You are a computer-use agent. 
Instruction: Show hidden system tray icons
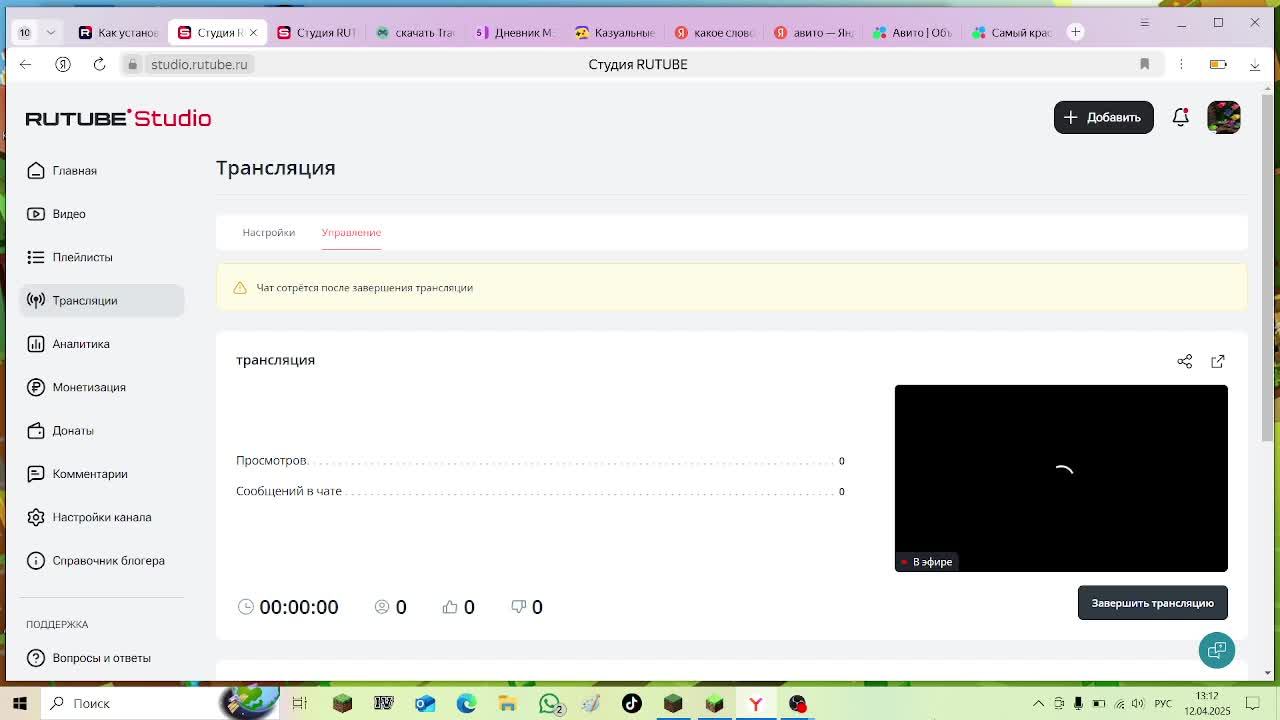1038,703
